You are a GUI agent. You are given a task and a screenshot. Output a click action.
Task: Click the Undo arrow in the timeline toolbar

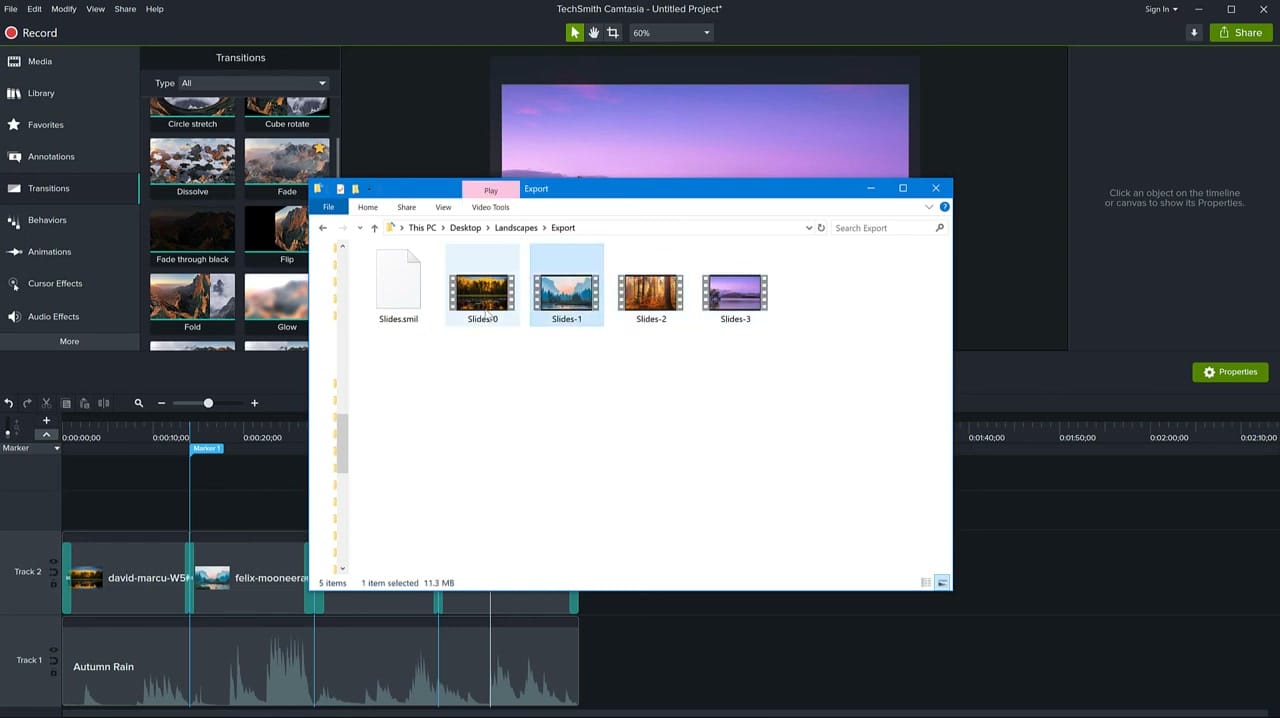click(x=9, y=403)
